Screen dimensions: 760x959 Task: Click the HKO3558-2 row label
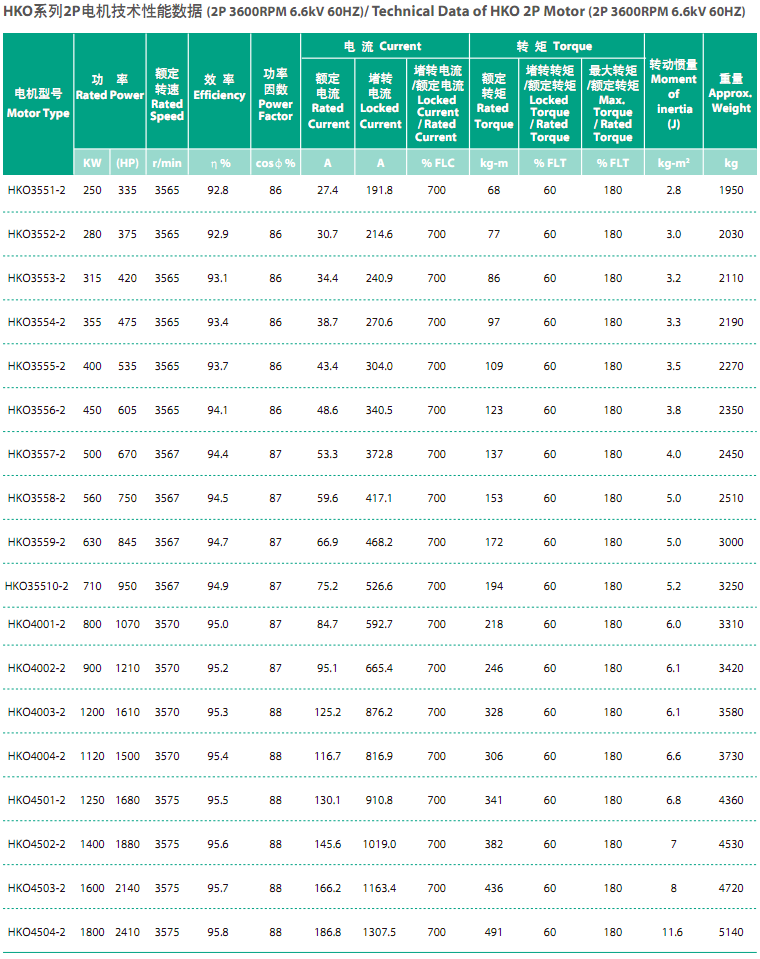[37, 498]
